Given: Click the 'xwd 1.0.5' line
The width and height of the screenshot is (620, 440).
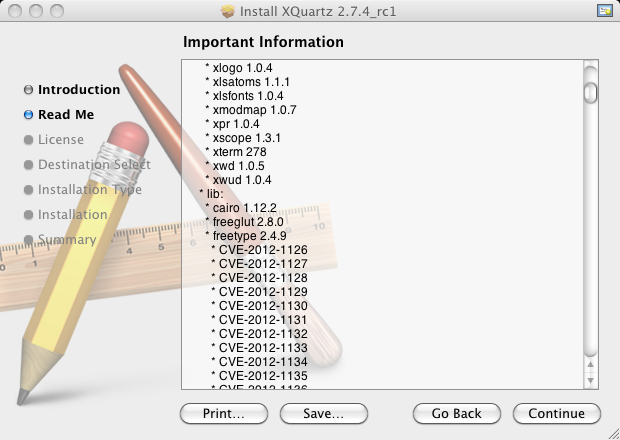Looking at the screenshot, I should point(234,166).
